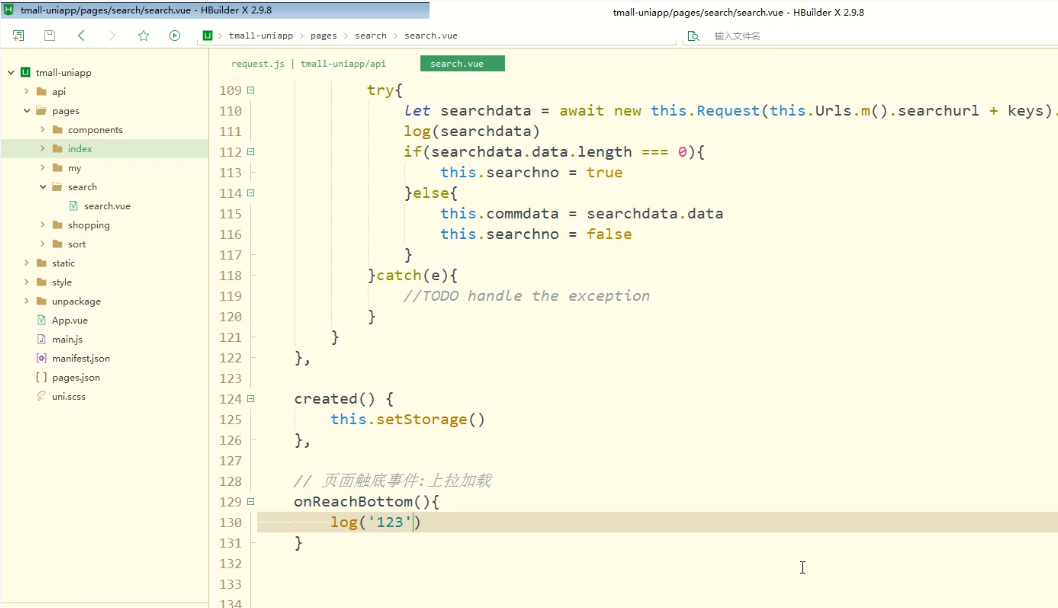This screenshot has height=608, width=1058.
Task: Select the style folder label in tree
Action: [x=61, y=282]
